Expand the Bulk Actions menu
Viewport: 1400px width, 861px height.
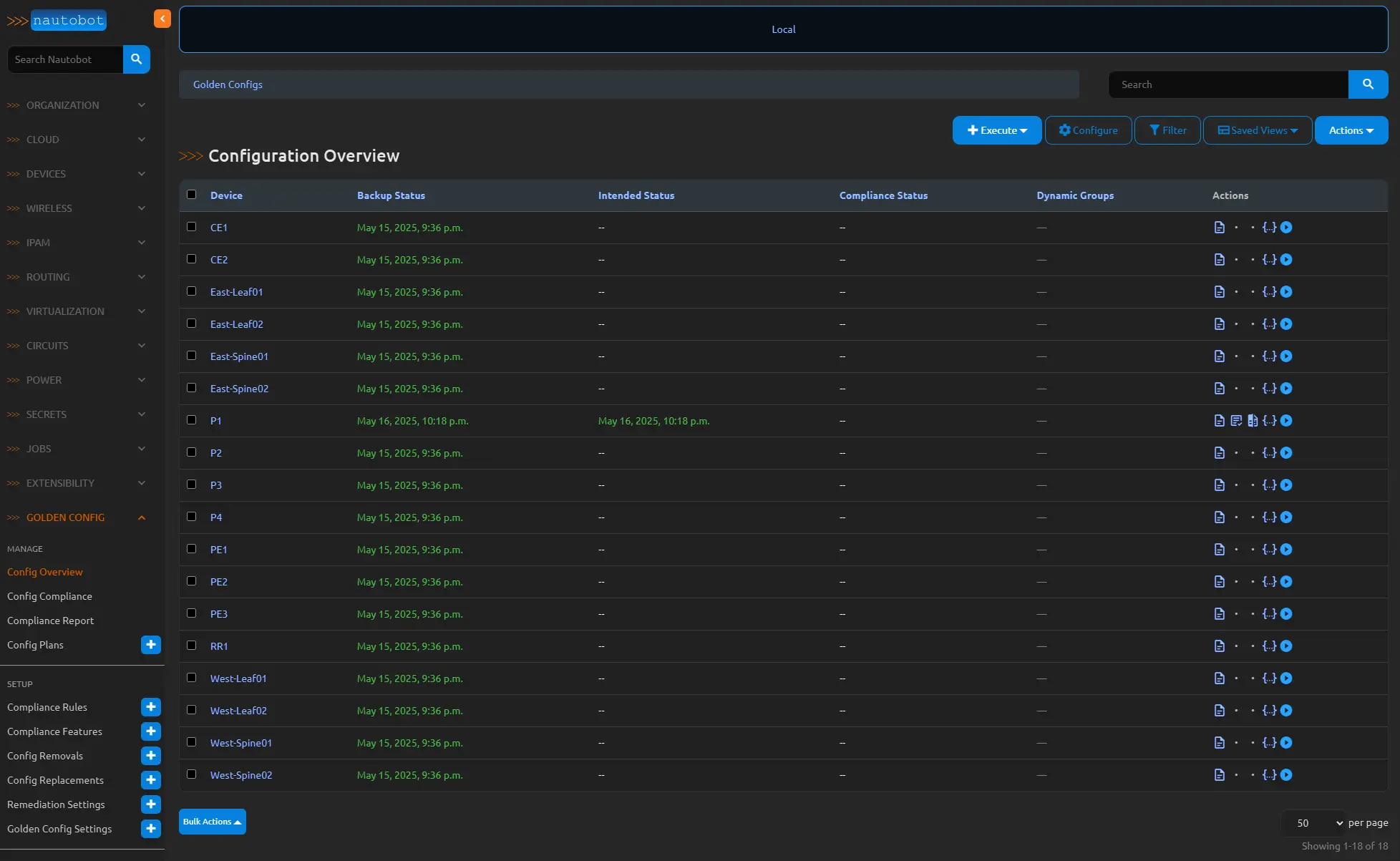coord(212,822)
